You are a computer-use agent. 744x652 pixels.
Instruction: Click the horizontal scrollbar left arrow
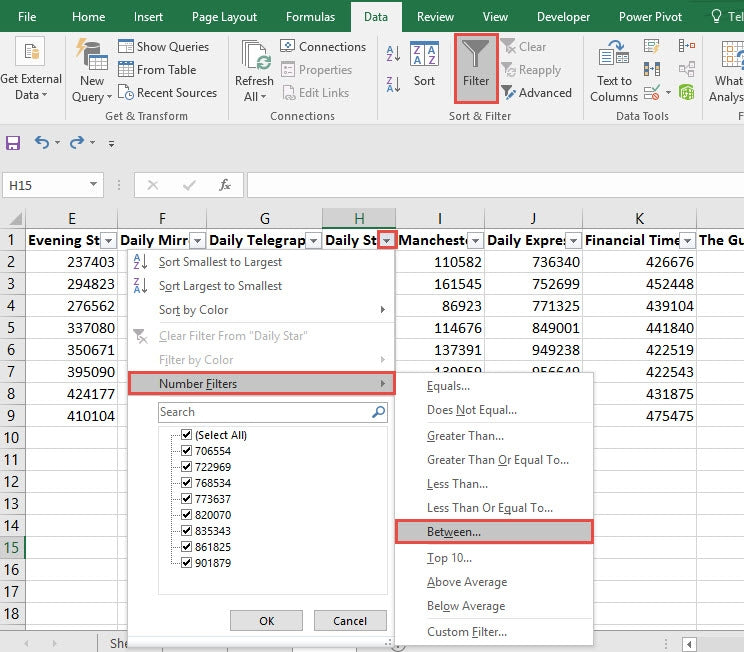[689, 644]
